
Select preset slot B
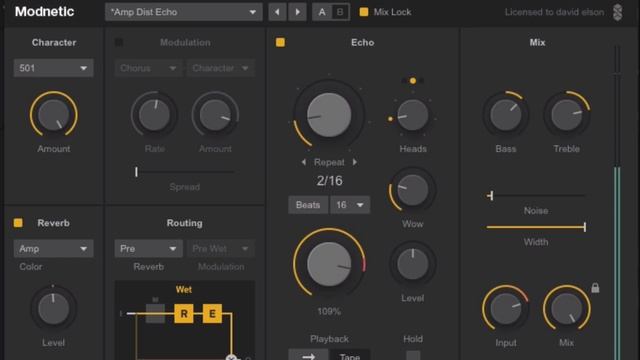coord(340,12)
